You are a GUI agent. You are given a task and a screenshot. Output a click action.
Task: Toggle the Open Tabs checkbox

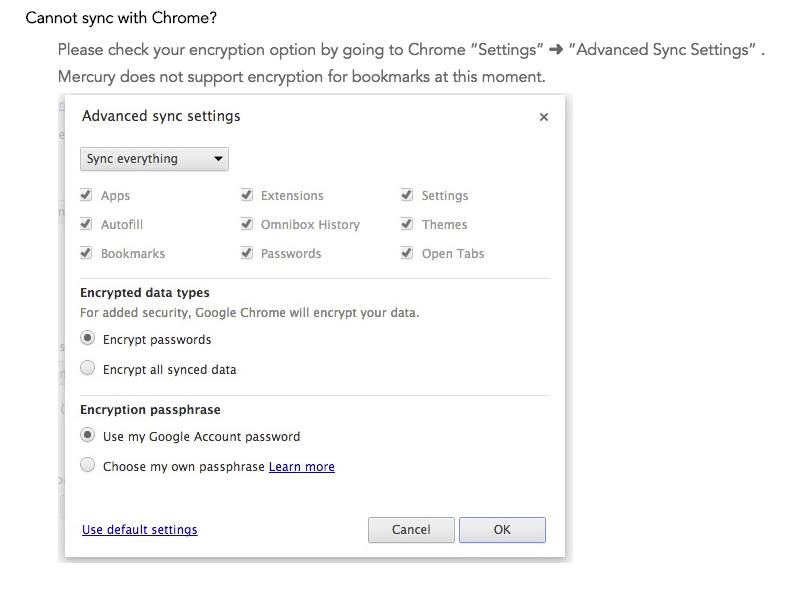pyautogui.click(x=407, y=253)
